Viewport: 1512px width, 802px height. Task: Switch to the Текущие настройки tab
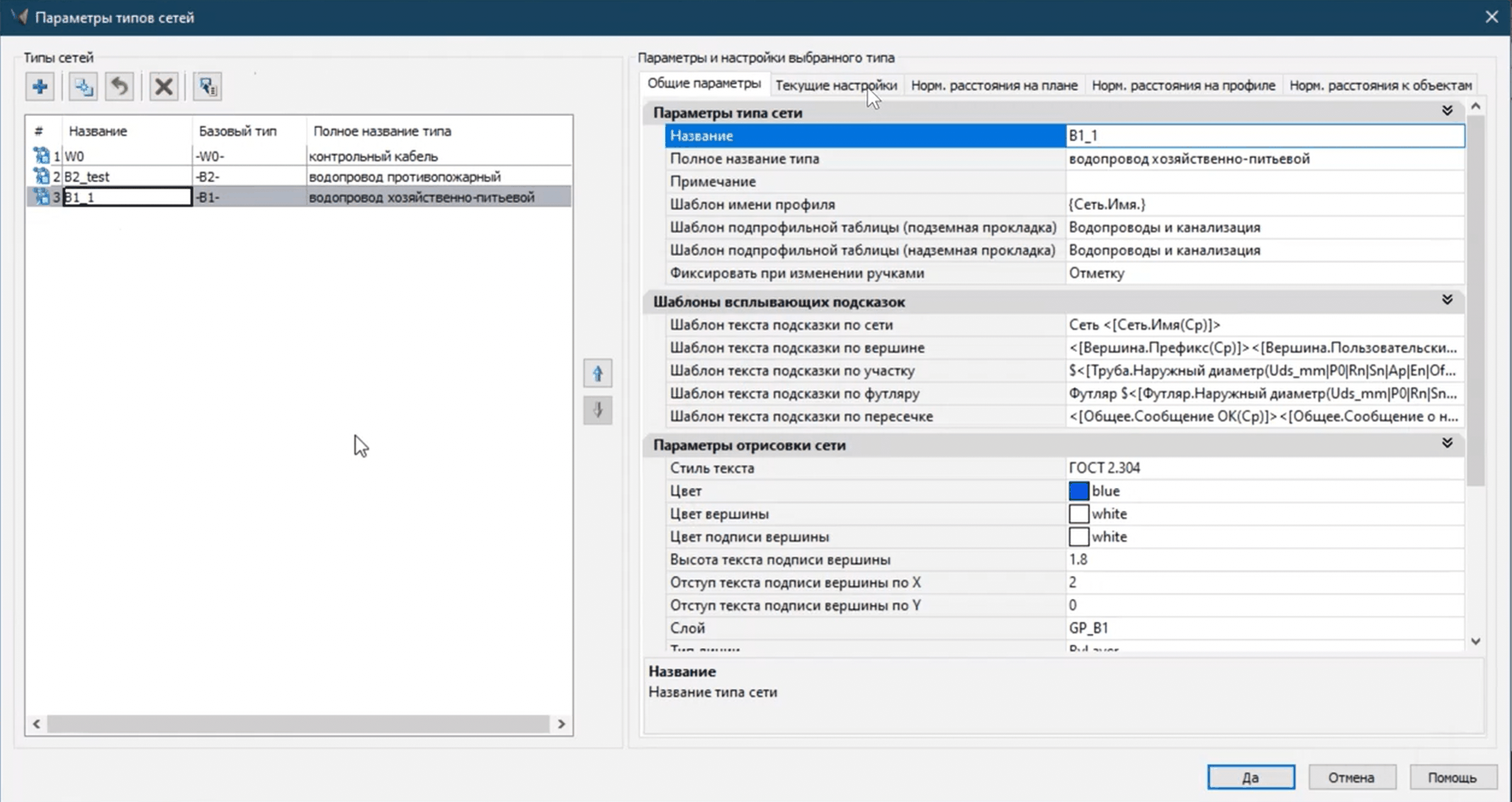click(x=835, y=85)
